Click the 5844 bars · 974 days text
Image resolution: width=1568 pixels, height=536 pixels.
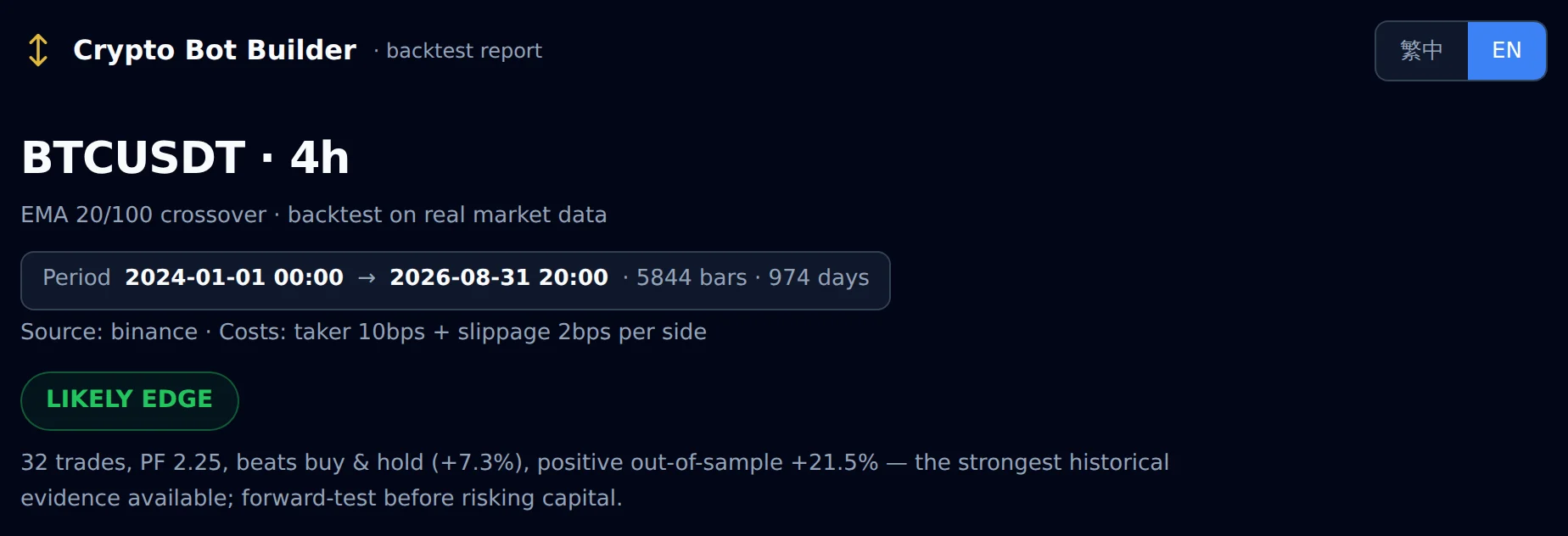pyautogui.click(x=753, y=277)
